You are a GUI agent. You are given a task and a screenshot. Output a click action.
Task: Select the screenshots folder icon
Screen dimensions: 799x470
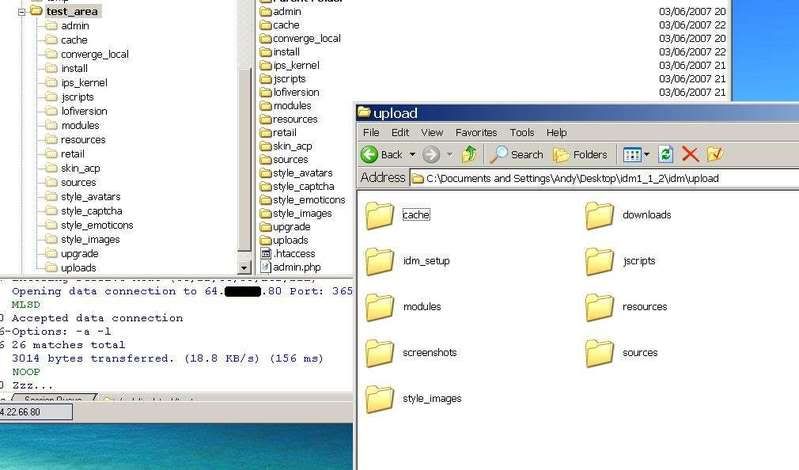click(380, 352)
